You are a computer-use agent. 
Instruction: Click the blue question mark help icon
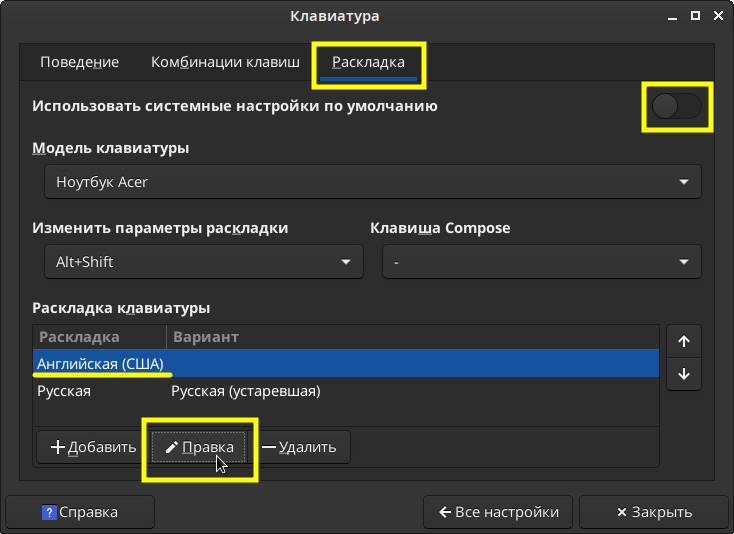point(48,512)
